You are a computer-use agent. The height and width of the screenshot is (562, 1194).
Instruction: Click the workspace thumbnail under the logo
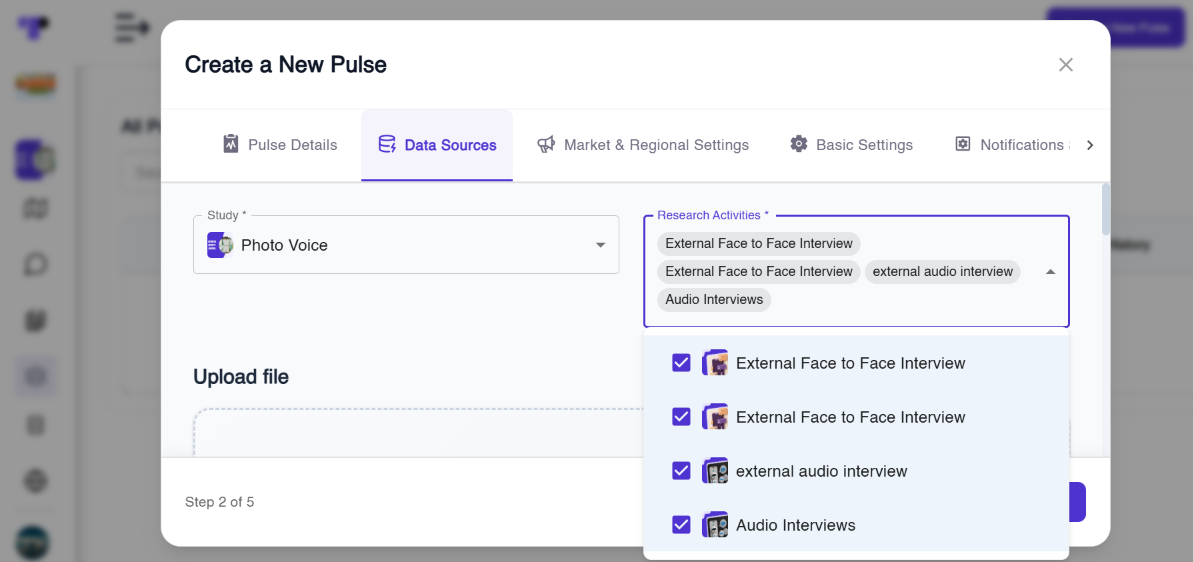click(x=35, y=84)
